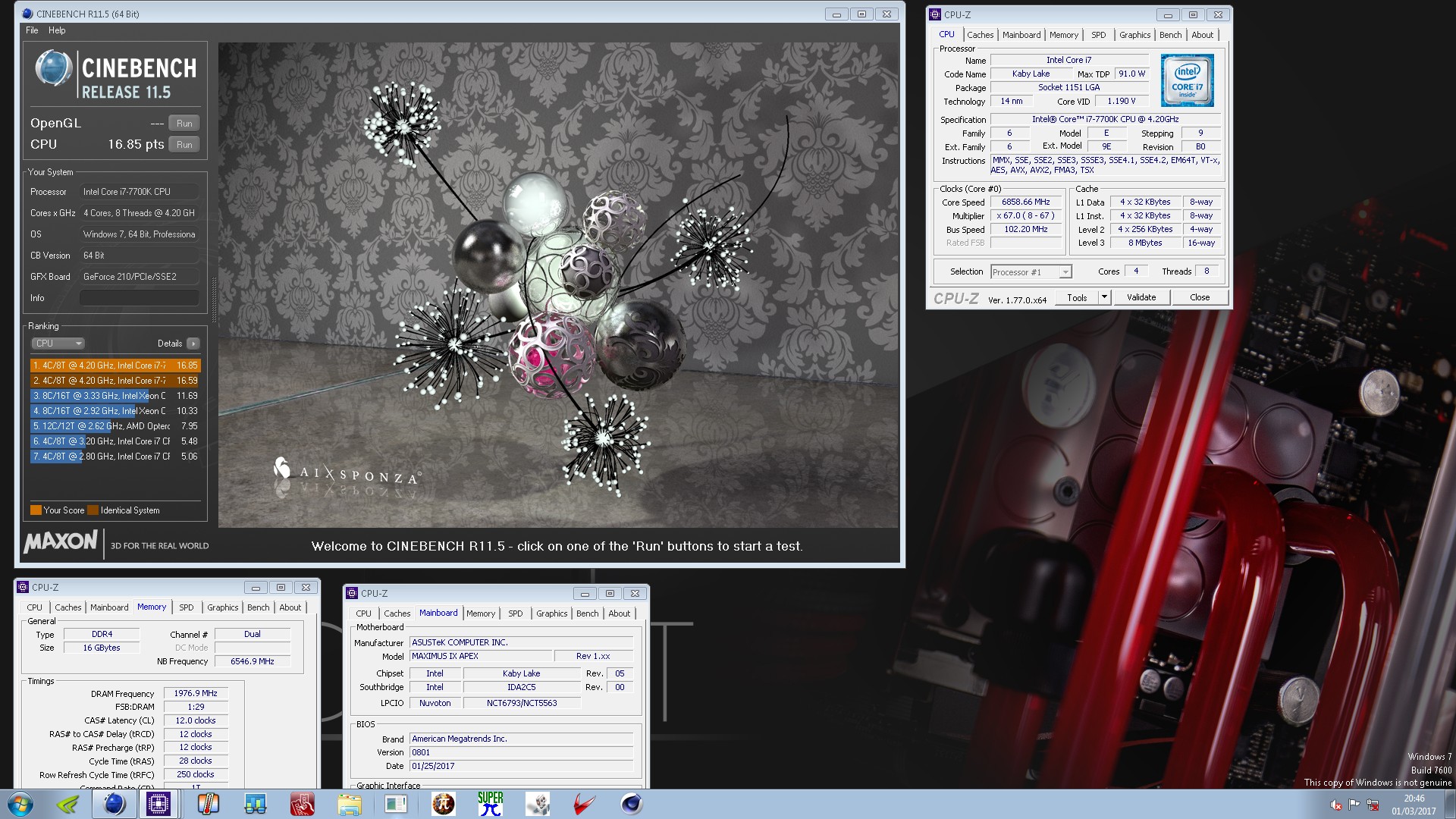Click the MAXIMUS IX APEX model field
The height and width of the screenshot is (819, 1456).
pyautogui.click(x=481, y=656)
